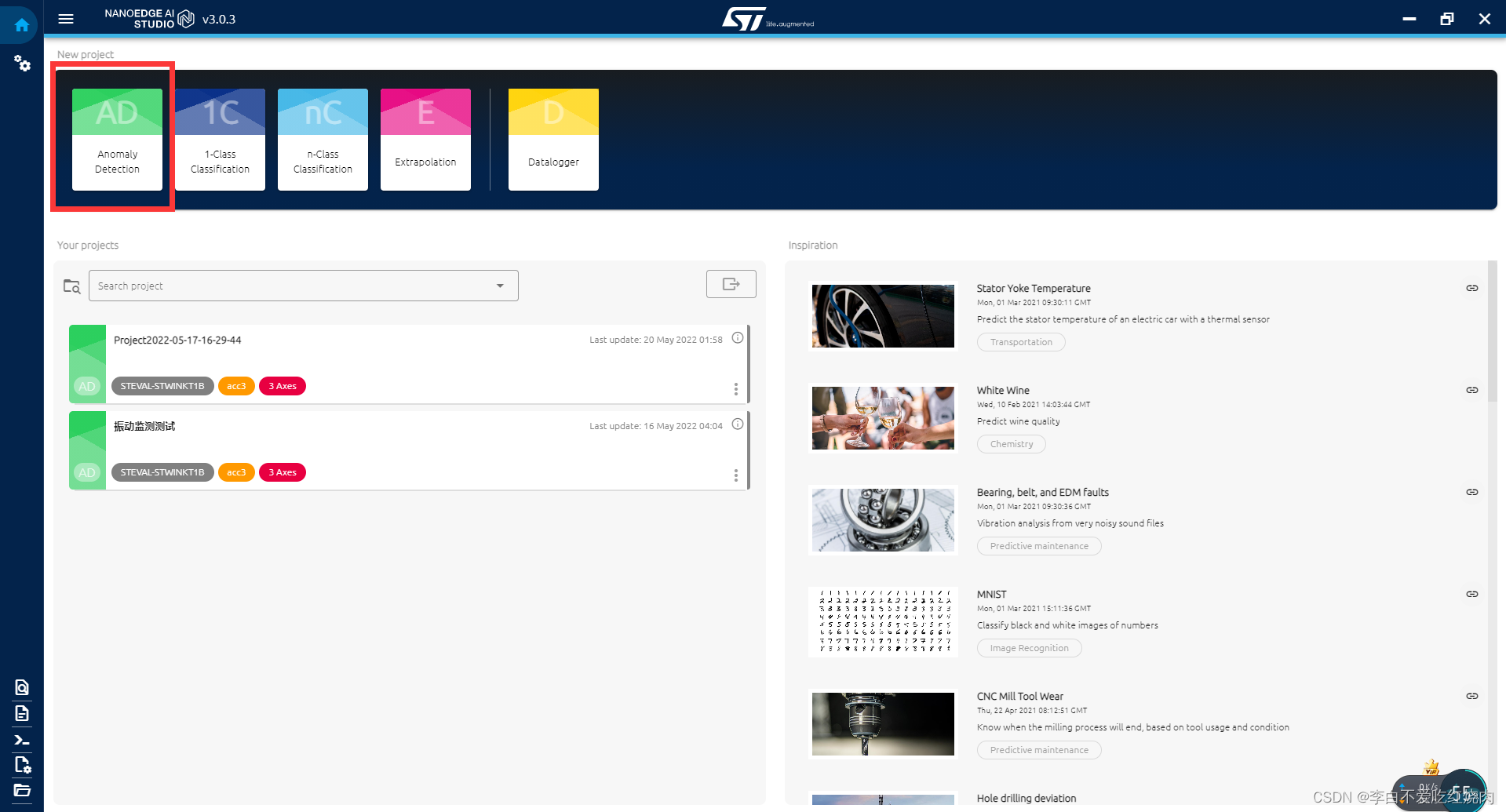The image size is (1506, 812).
Task: Open the folder icon in sidebar
Action: (x=22, y=790)
